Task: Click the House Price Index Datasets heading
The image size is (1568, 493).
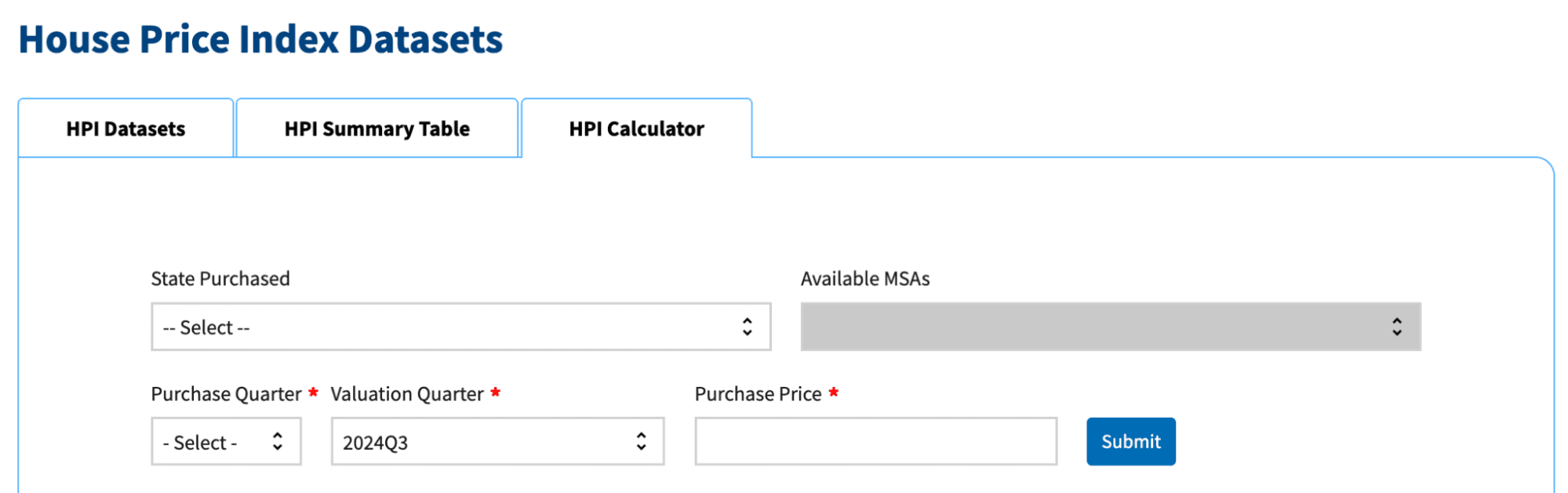Action: coord(260,39)
